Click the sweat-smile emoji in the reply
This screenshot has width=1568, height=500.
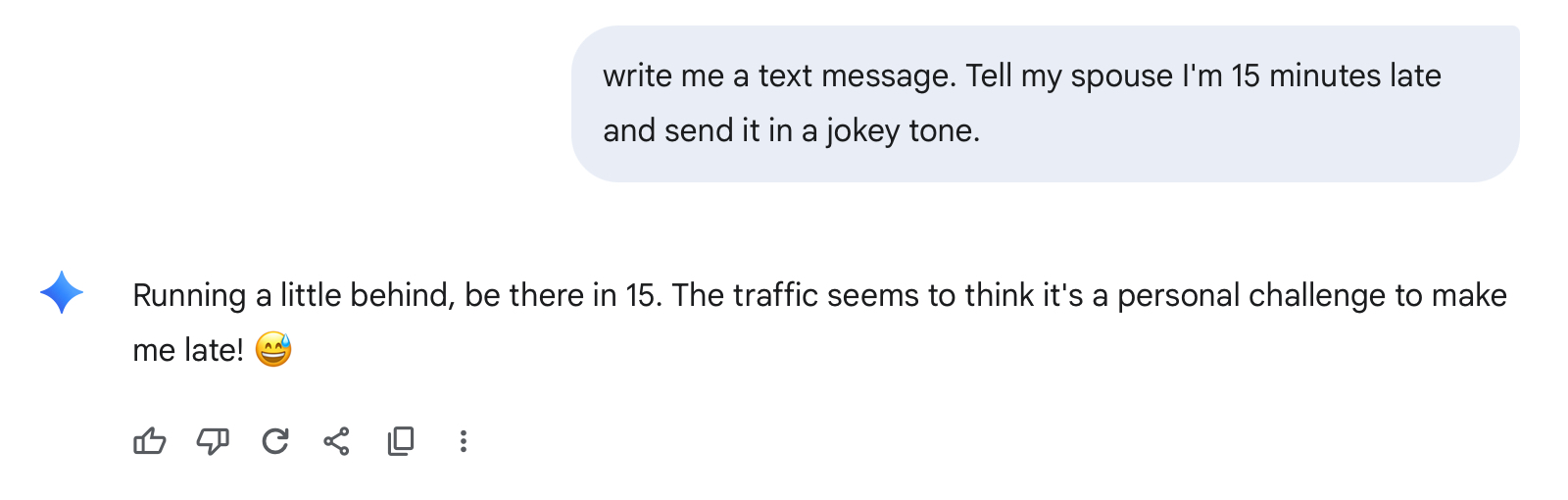pos(273,350)
